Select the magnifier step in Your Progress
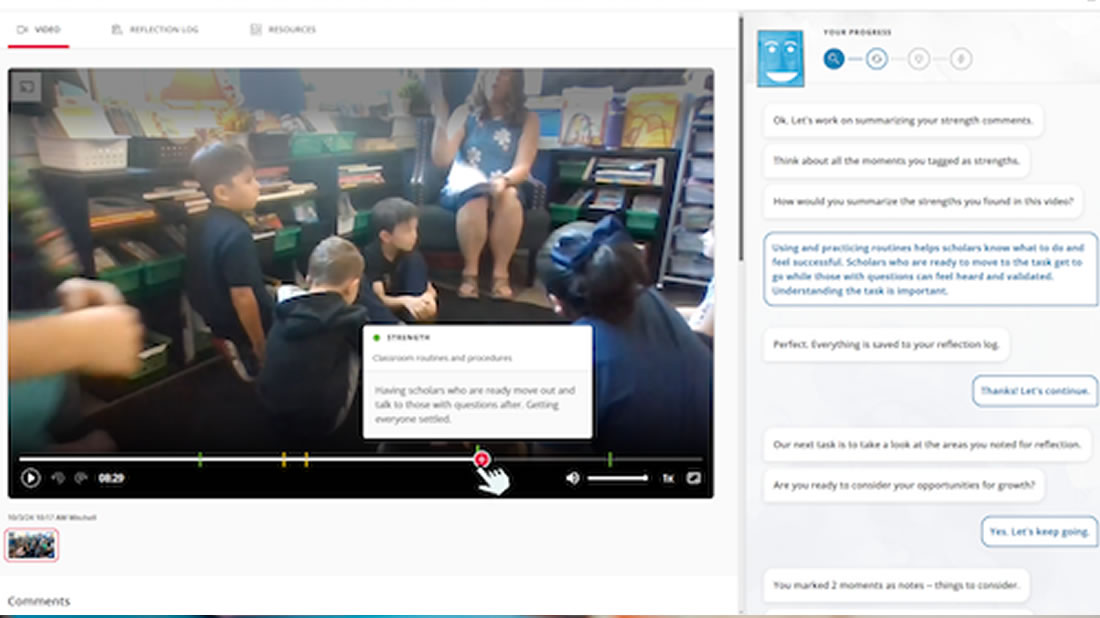 pyautogui.click(x=834, y=60)
